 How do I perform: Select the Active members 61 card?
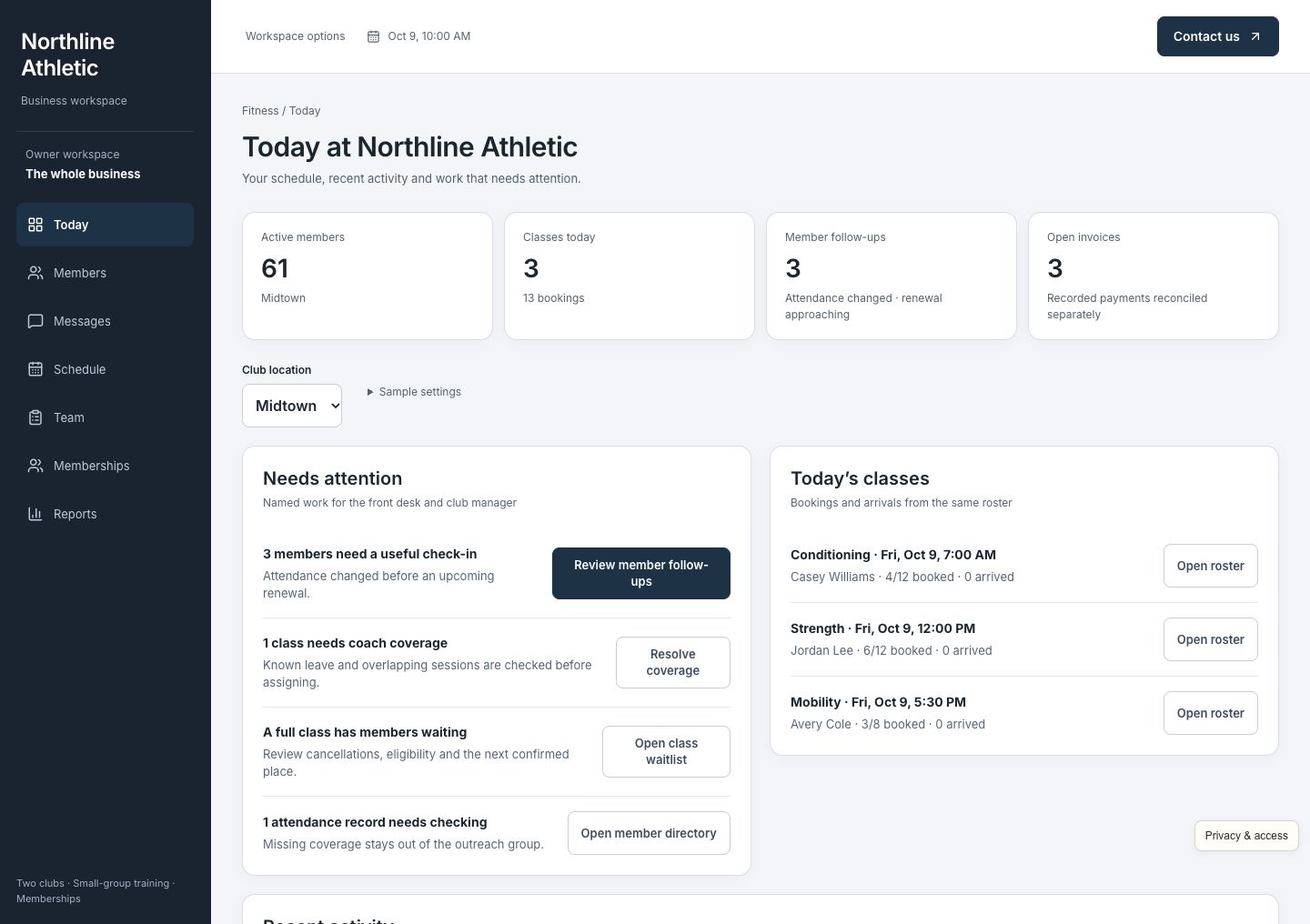pyautogui.click(x=368, y=276)
